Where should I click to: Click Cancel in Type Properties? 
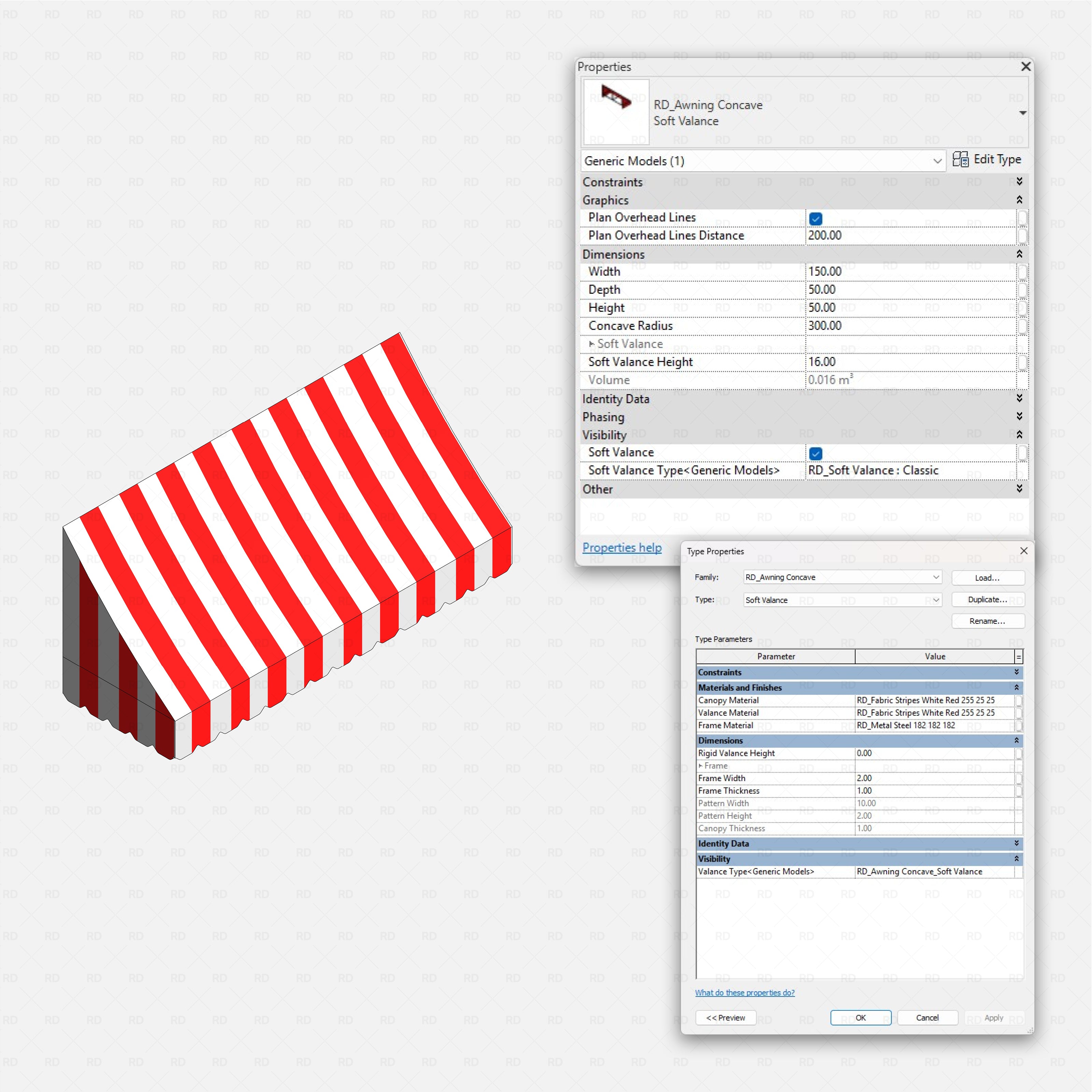[x=928, y=1017]
